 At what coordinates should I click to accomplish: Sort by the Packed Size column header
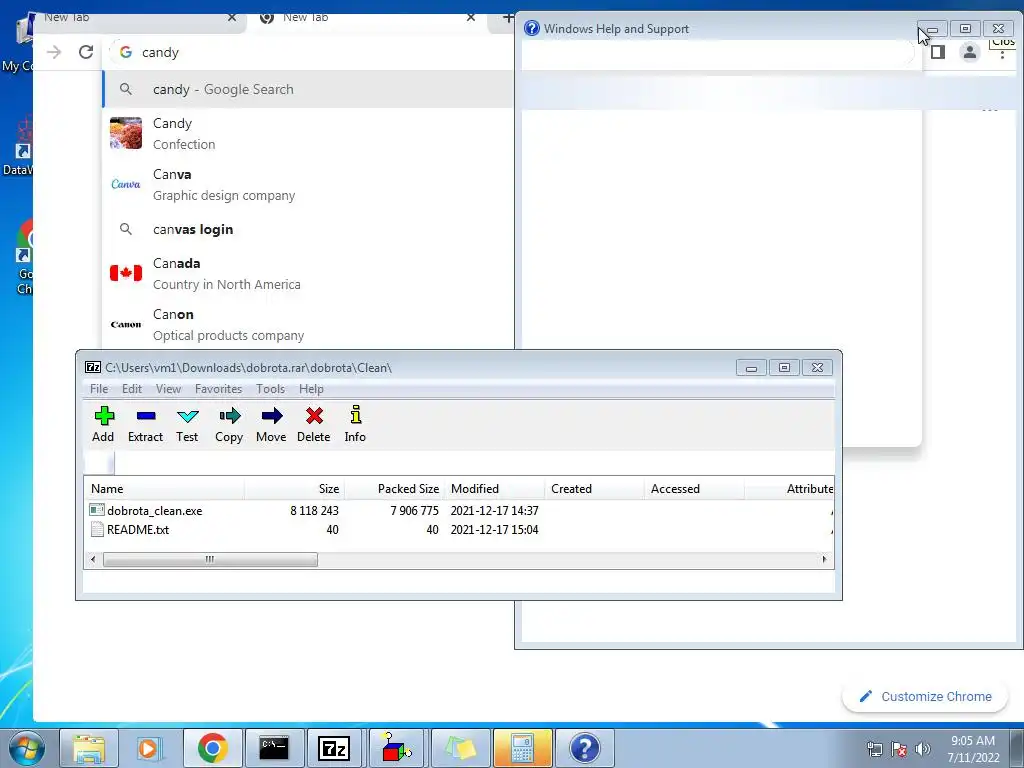pos(394,488)
